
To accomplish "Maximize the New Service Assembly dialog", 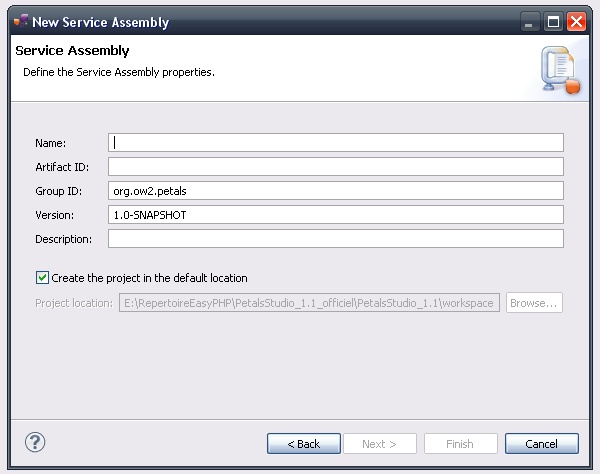I will tap(554, 21).
